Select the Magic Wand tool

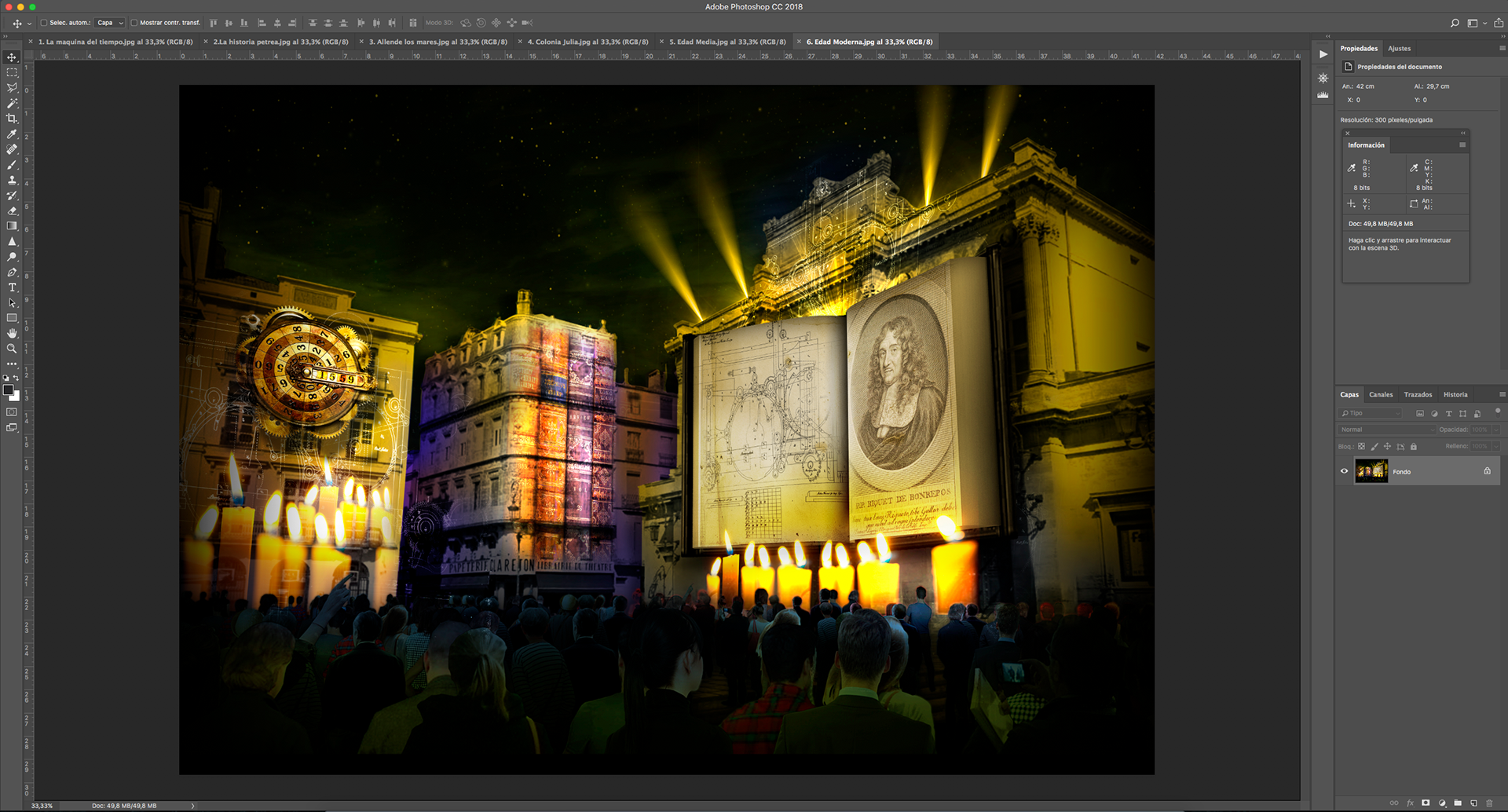[12, 103]
